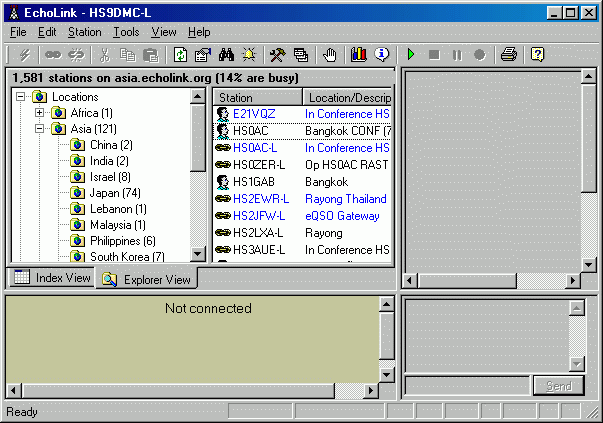603x423 pixels.
Task: Open the bar chart Statistics icon
Action: pos(358,55)
